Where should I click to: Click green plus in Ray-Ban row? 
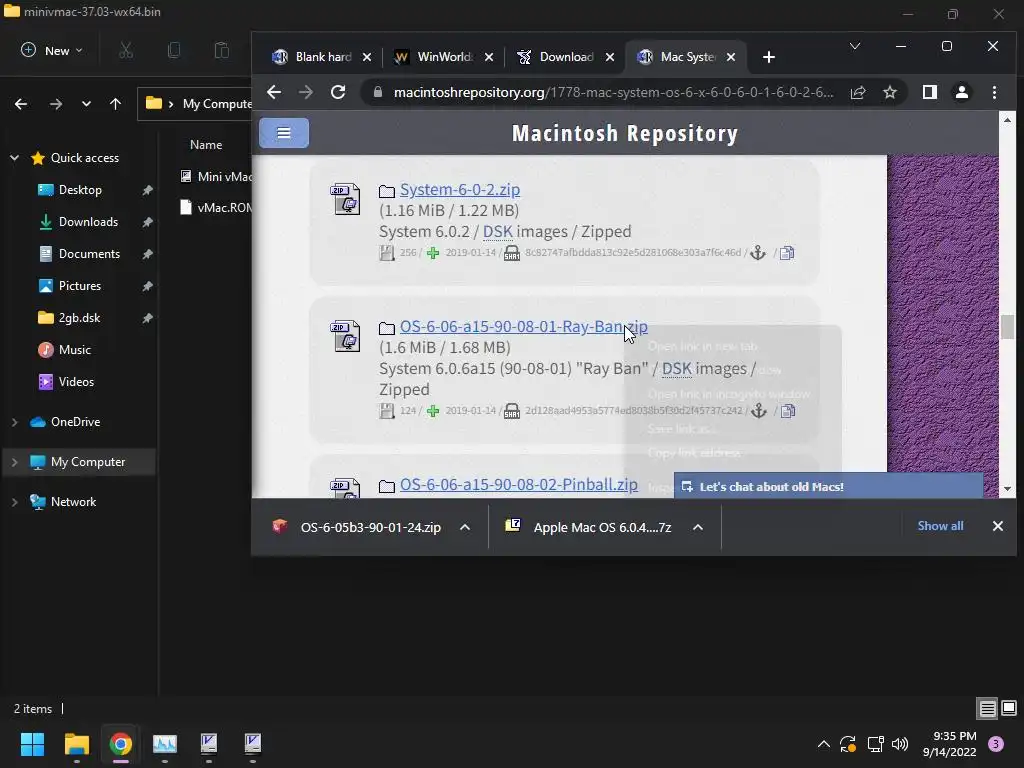[432, 411]
